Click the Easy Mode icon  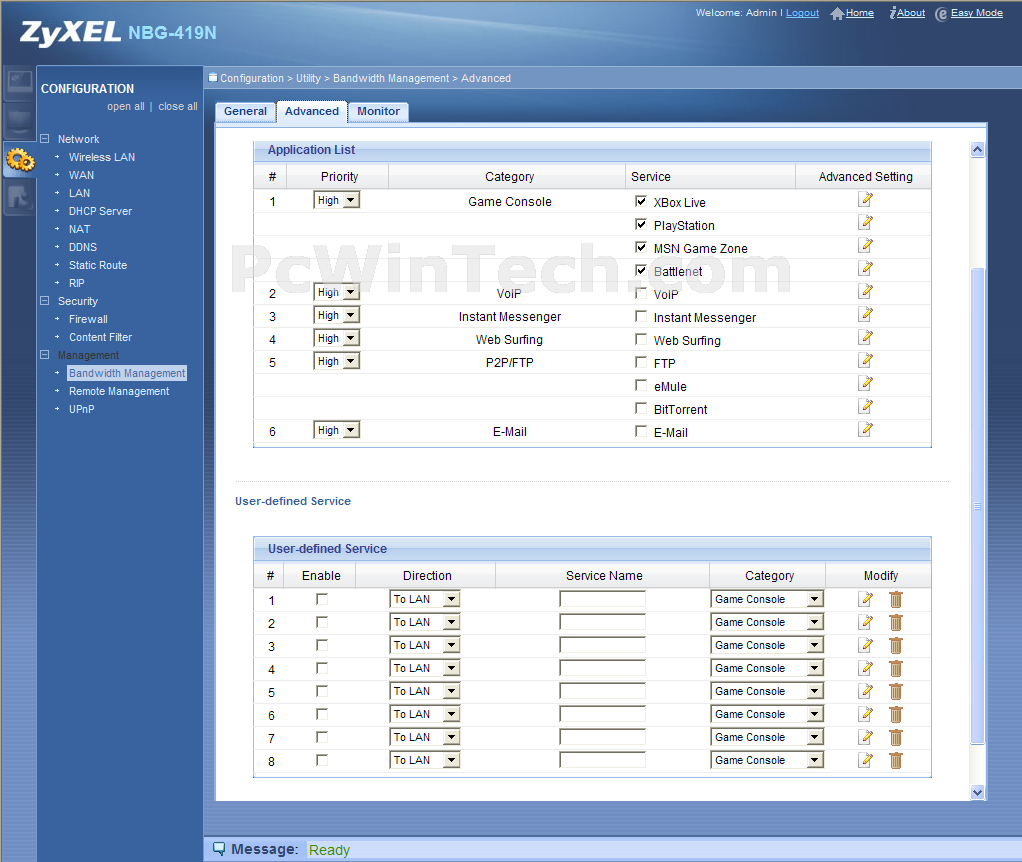(941, 14)
